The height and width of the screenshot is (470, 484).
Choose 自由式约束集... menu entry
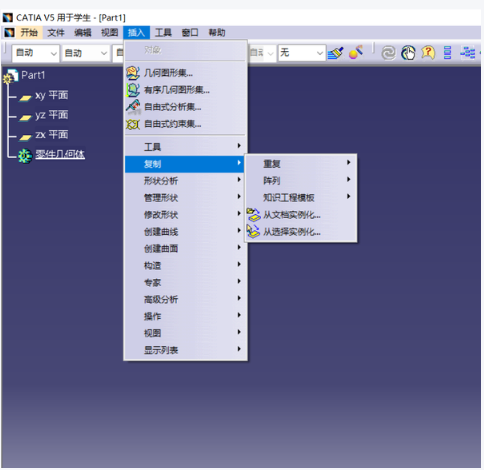pos(185,124)
